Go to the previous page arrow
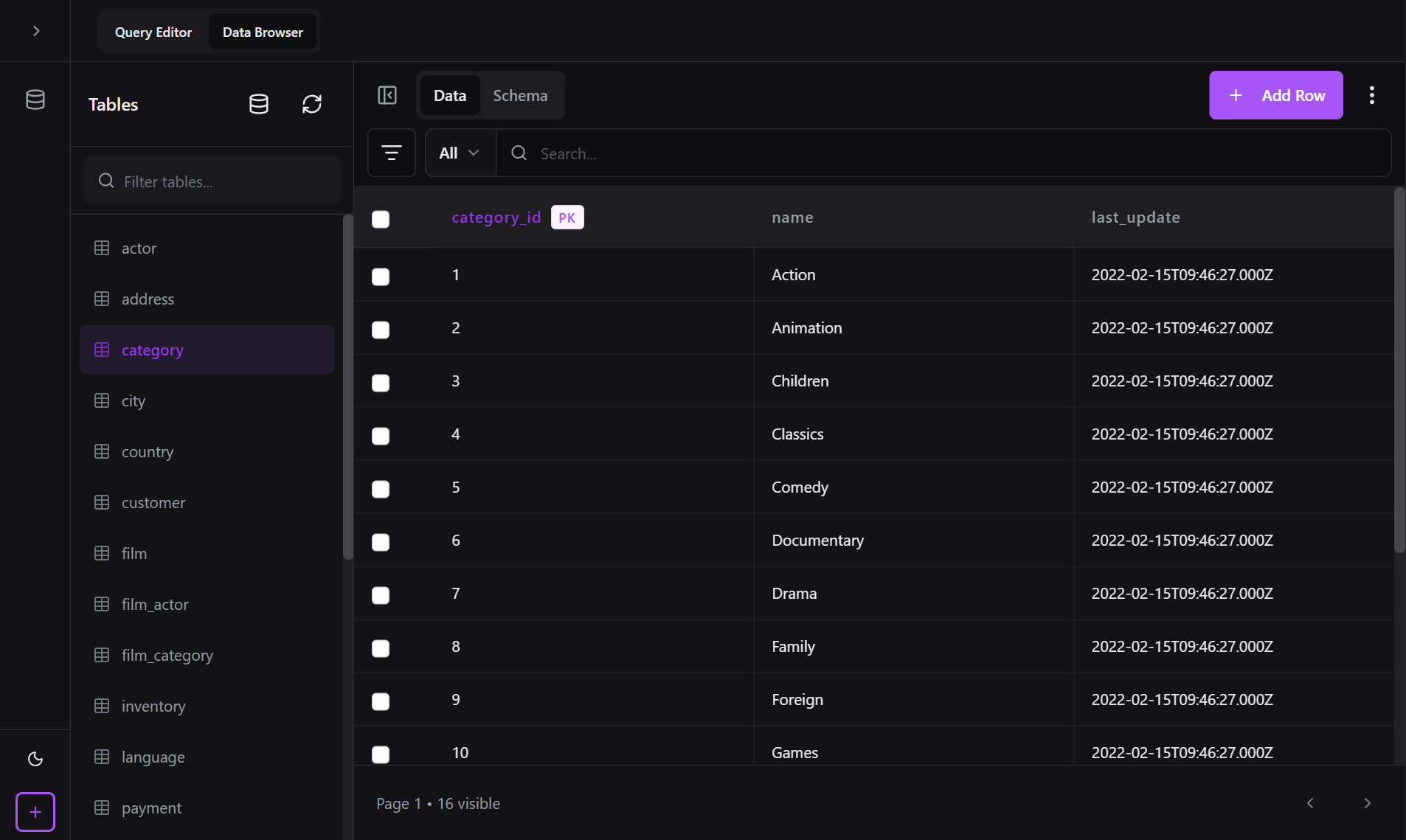Screen dimensions: 1406x840 pos(1310,803)
